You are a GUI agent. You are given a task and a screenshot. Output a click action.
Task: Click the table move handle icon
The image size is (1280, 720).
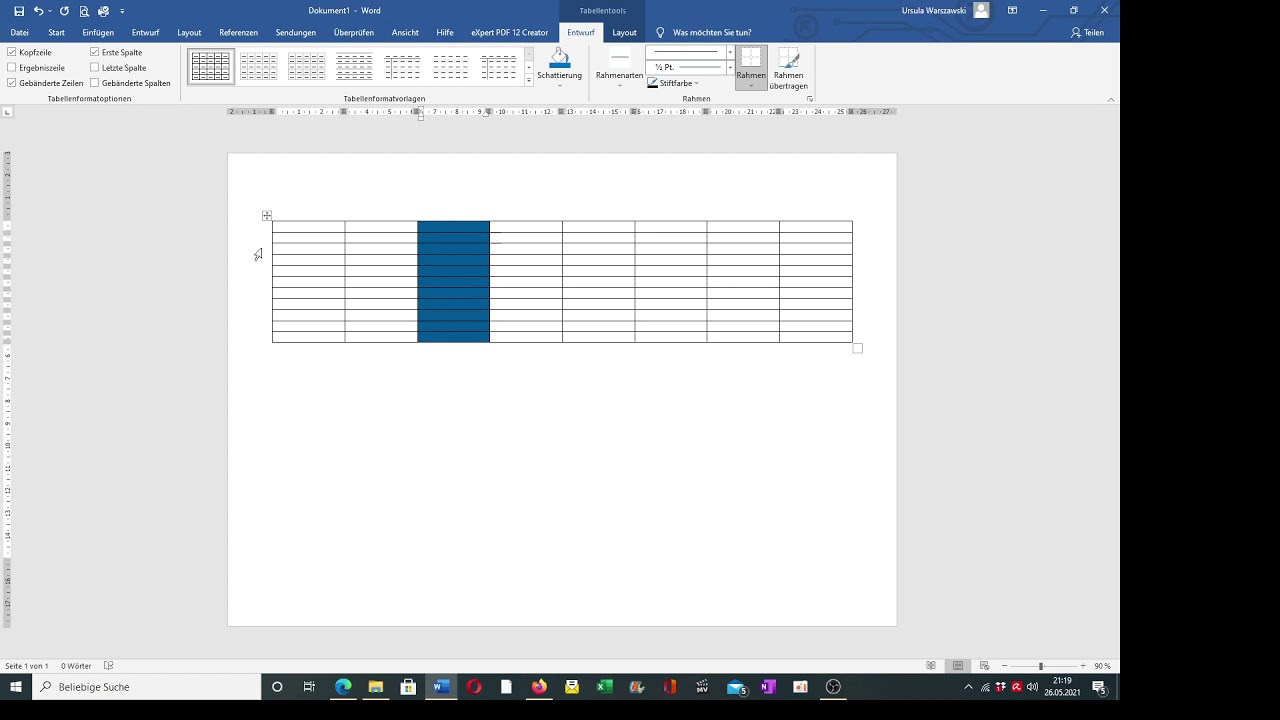pyautogui.click(x=267, y=215)
